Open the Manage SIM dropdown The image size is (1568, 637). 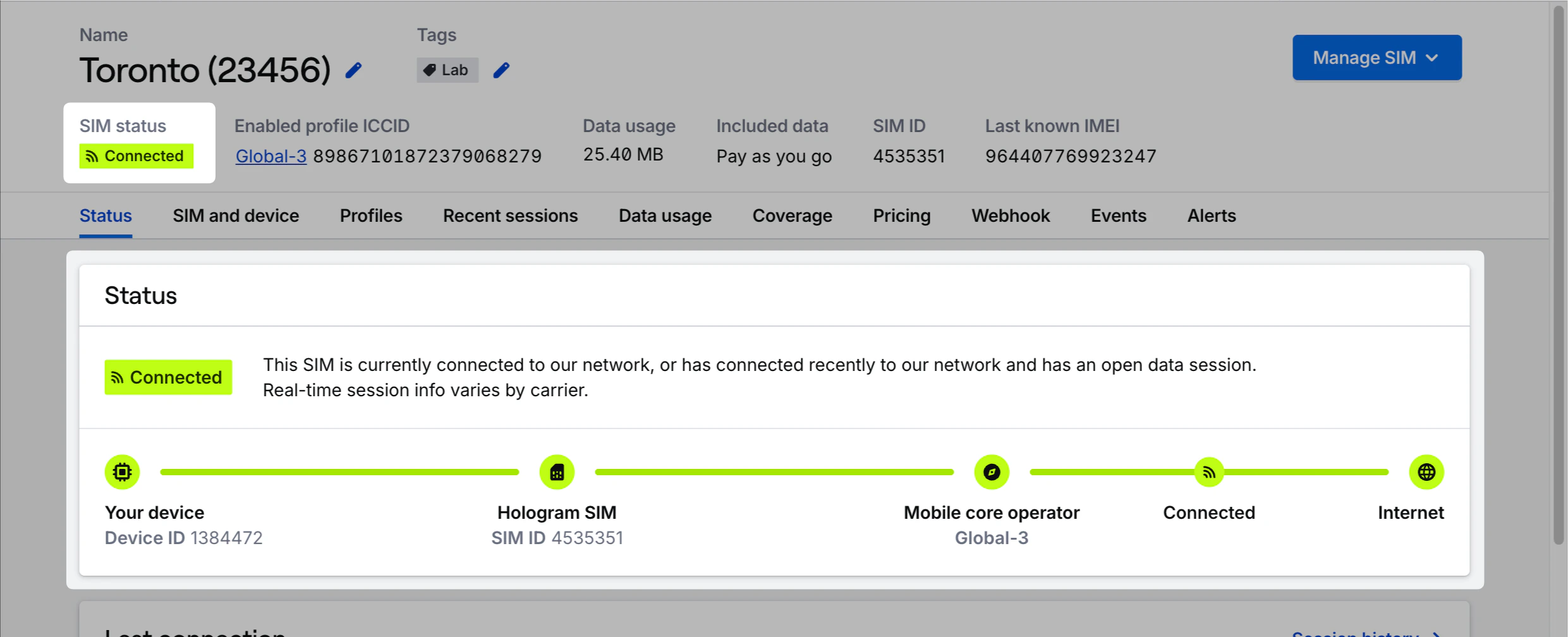[1377, 58]
